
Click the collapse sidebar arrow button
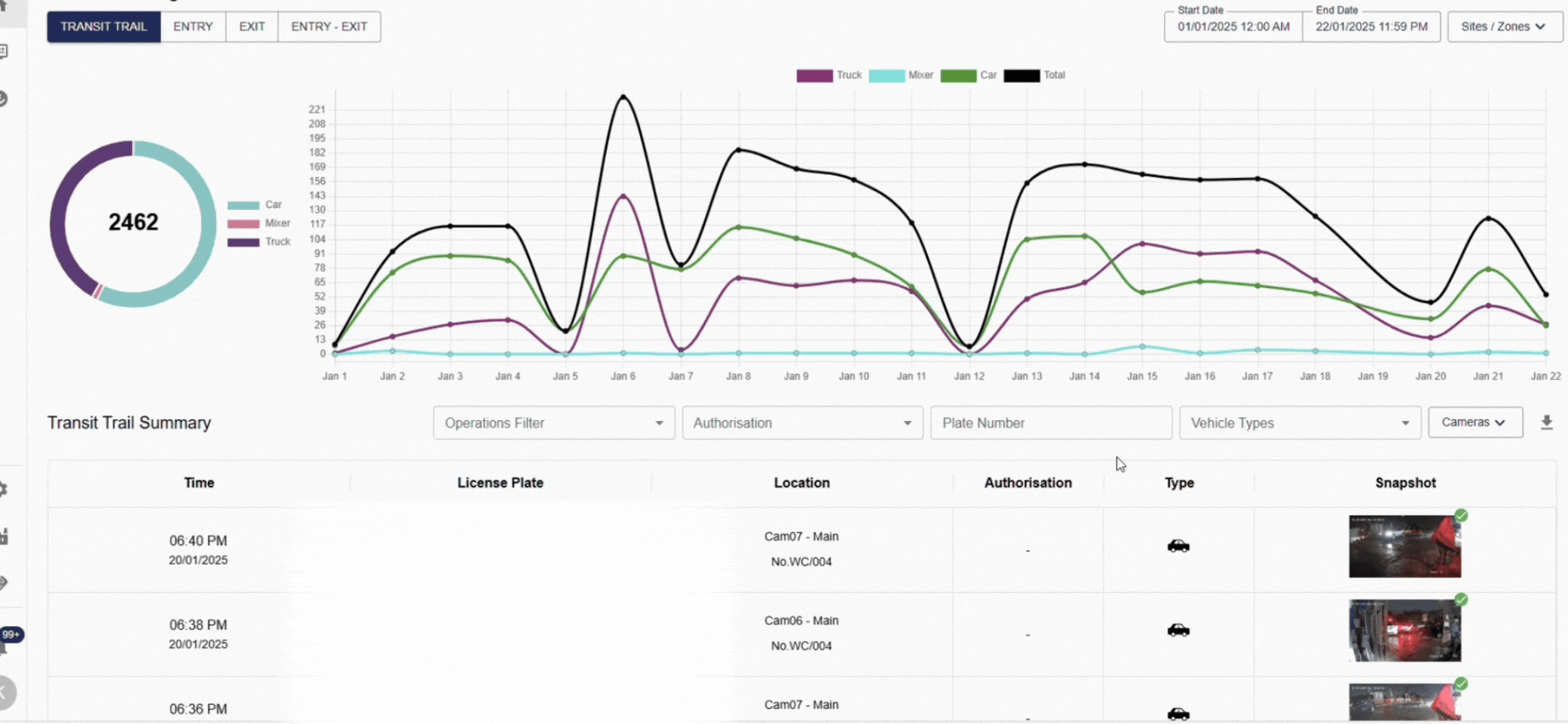(x=5, y=692)
